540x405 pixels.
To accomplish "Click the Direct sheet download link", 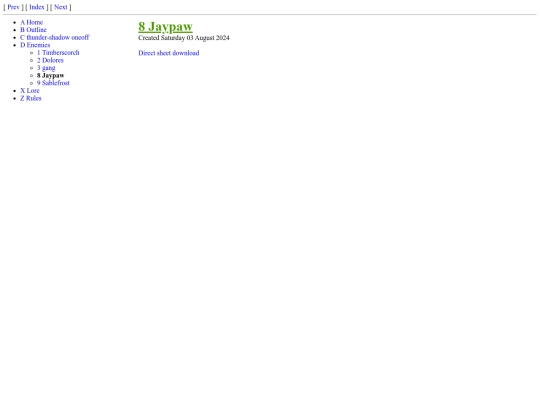I will click(169, 53).
